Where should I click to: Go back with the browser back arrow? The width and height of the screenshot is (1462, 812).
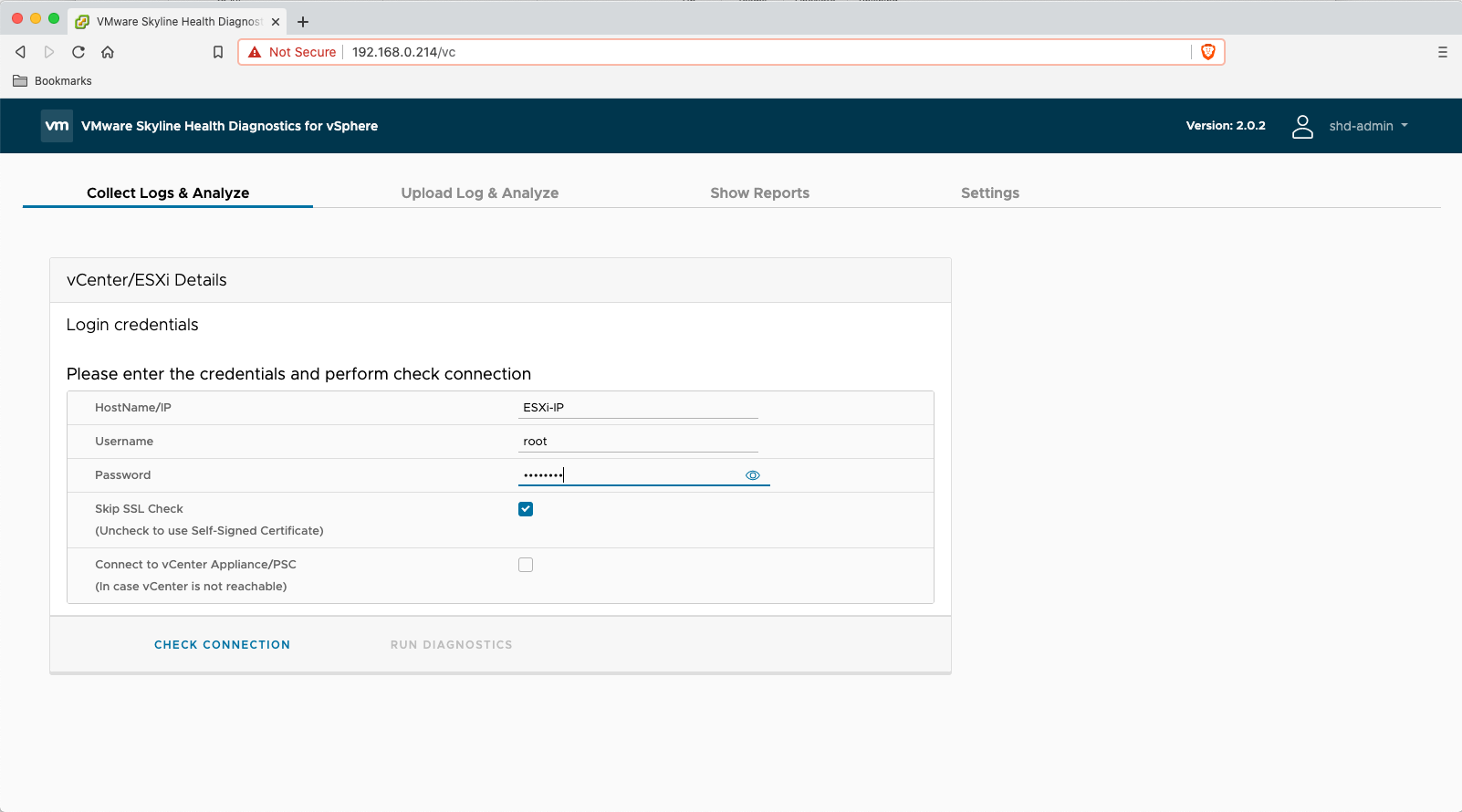(x=20, y=52)
